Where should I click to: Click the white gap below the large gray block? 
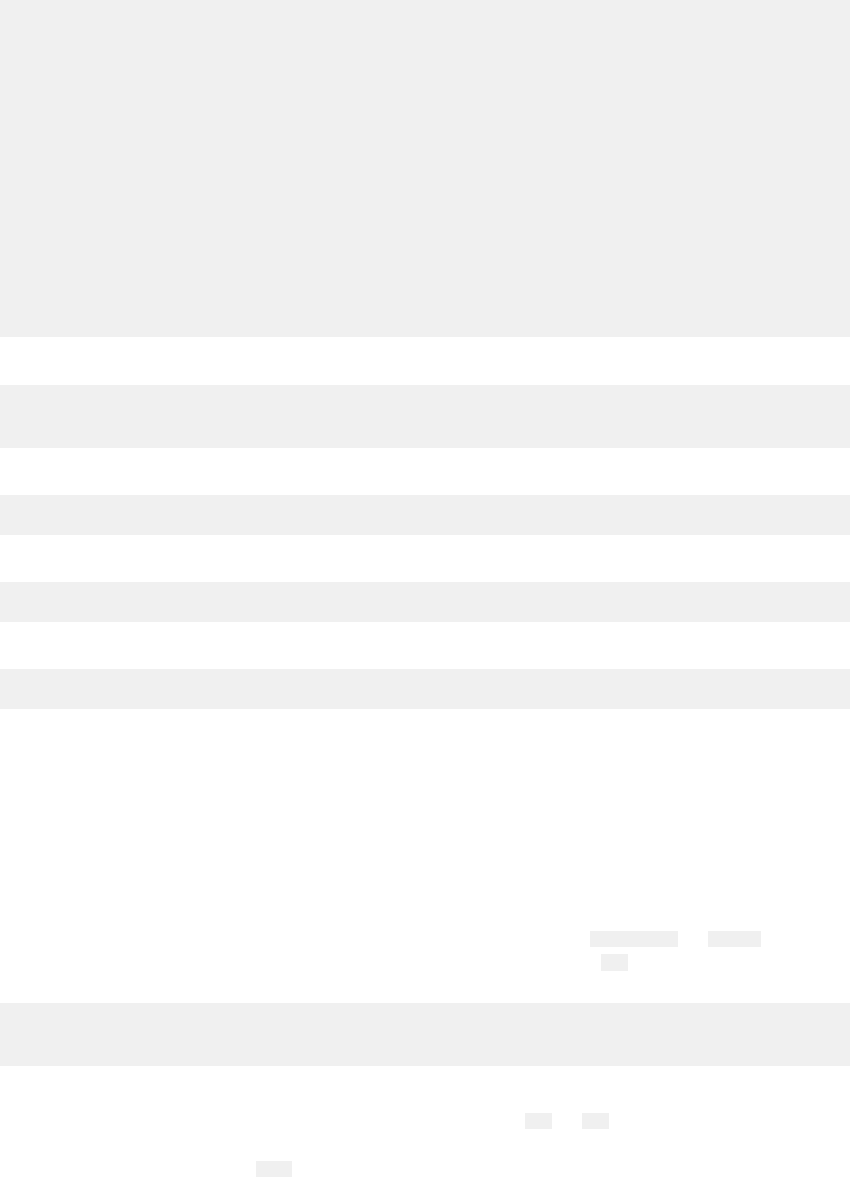pos(425,361)
